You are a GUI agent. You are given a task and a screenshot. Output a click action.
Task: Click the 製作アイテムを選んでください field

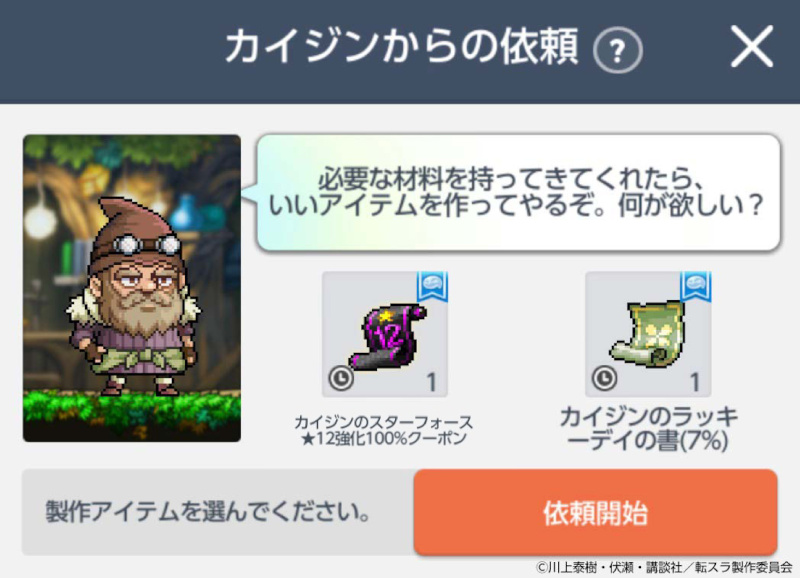218,512
